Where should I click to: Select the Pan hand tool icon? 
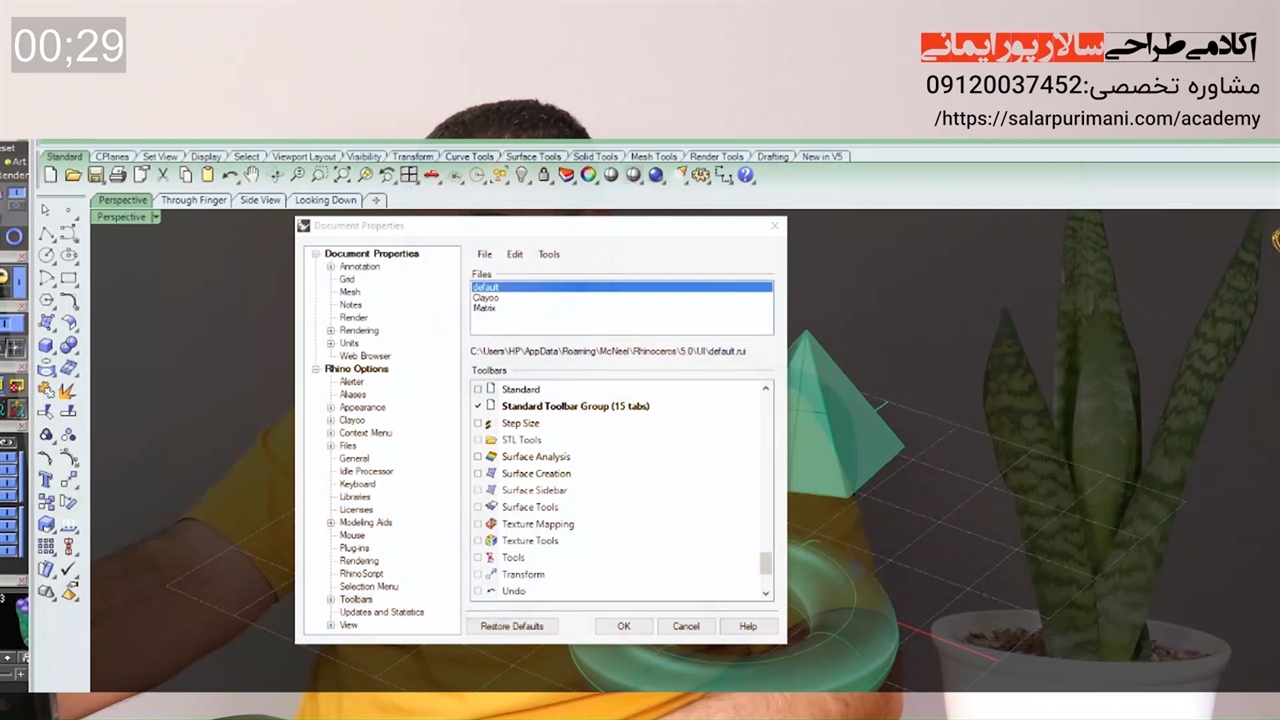252,175
